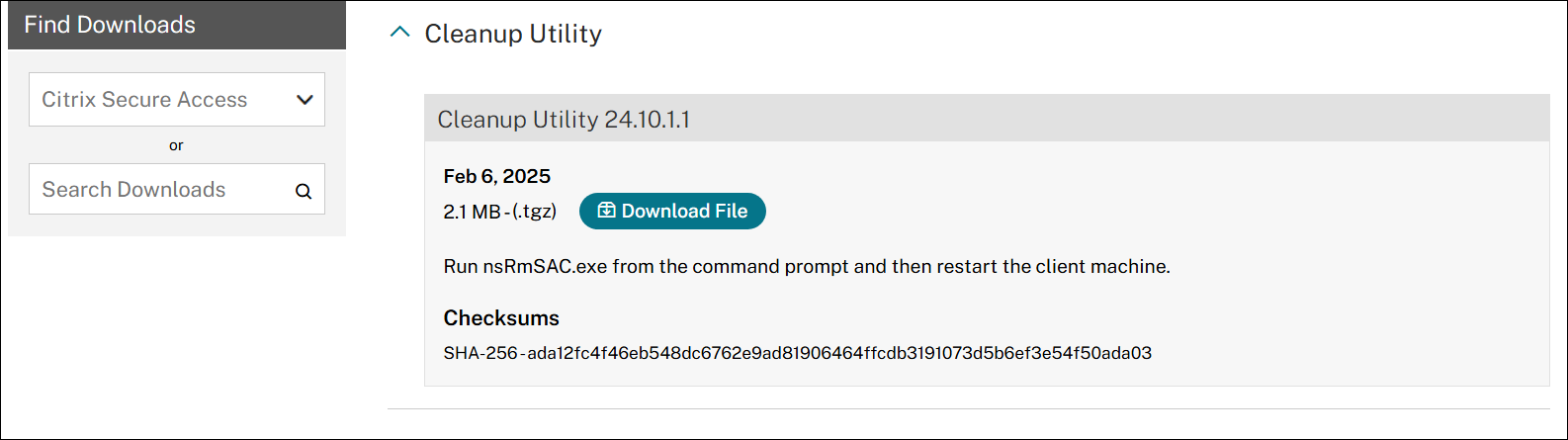Viewport: 1568px width, 440px height.
Task: Click the "or" separator text
Action: [x=176, y=145]
